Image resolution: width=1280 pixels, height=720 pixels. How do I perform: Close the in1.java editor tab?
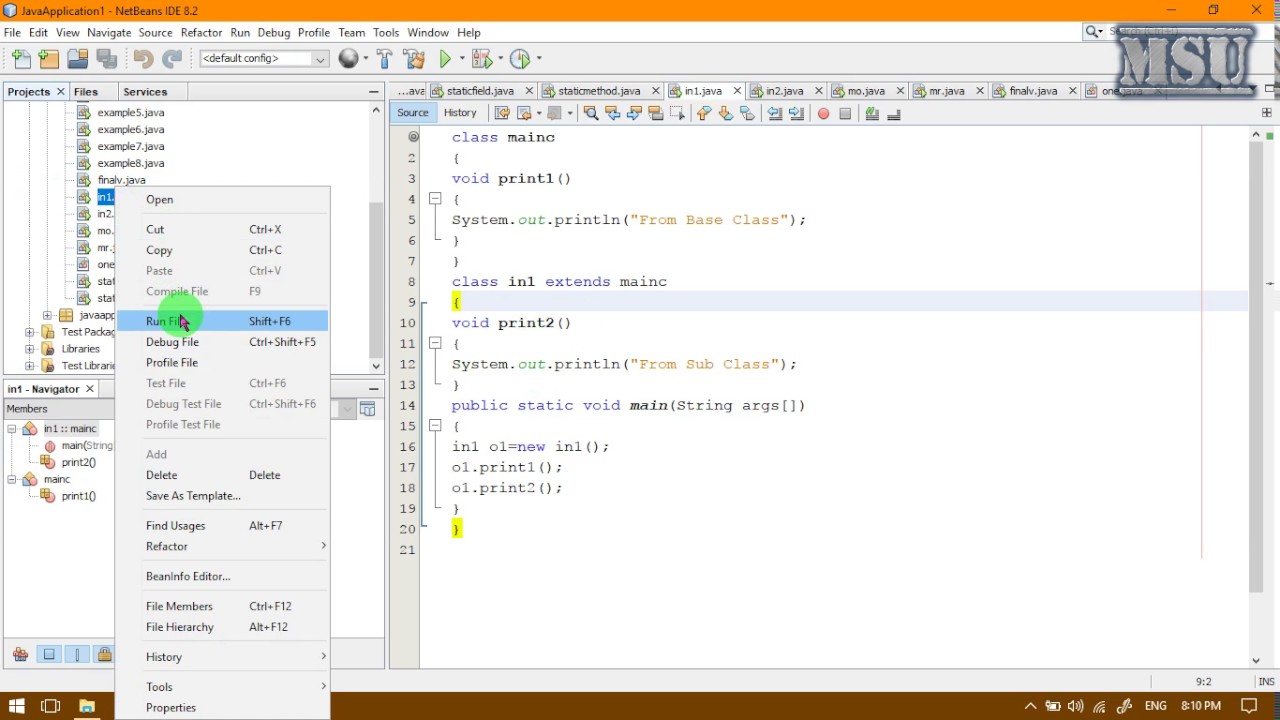pyautogui.click(x=737, y=91)
